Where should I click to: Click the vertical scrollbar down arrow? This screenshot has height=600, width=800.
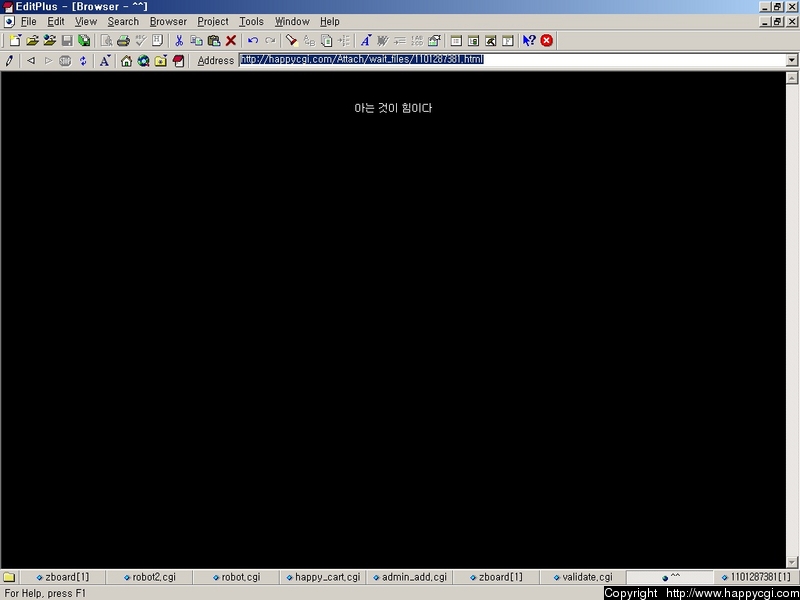click(791, 562)
